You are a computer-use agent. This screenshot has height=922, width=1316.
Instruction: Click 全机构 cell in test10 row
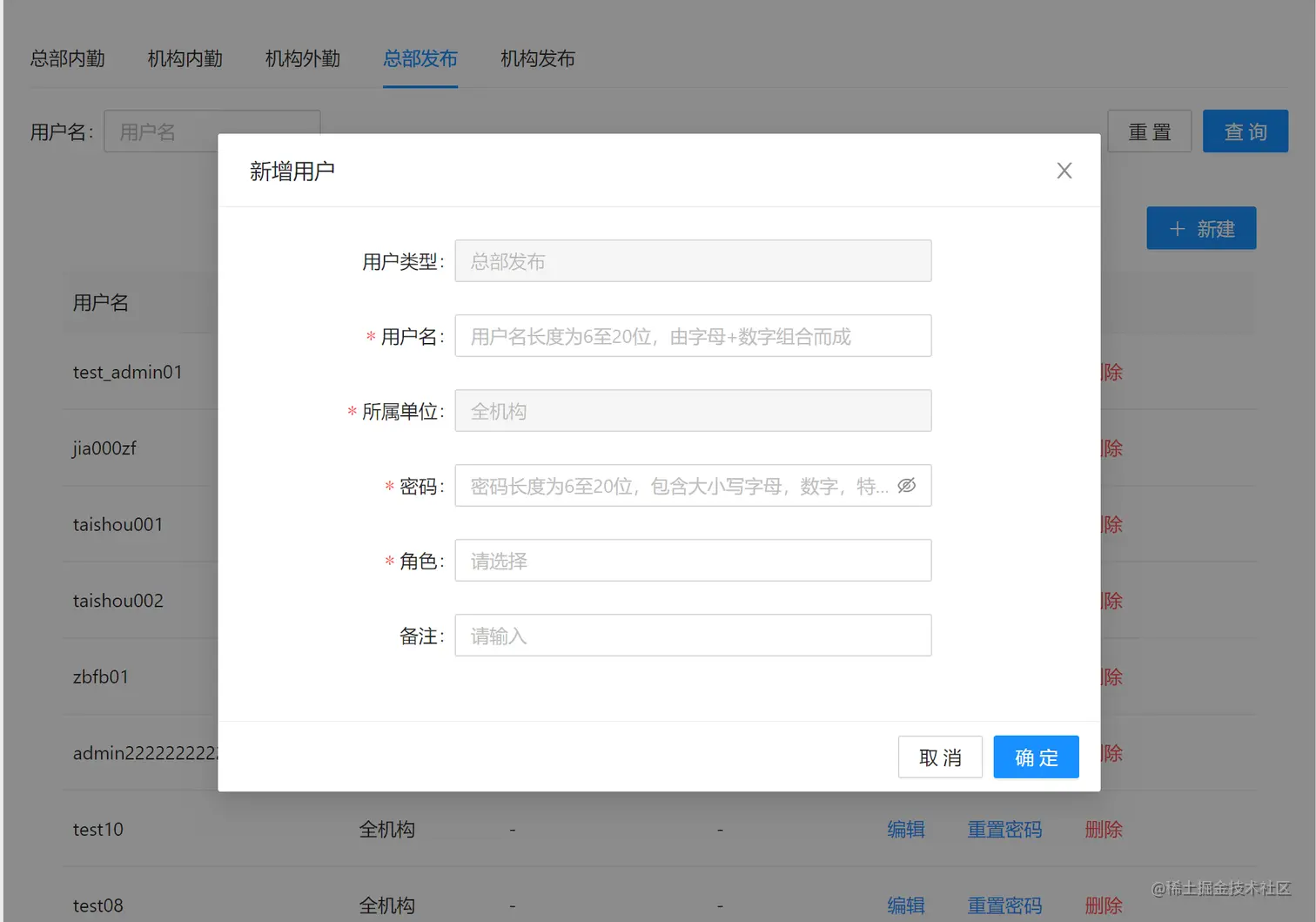click(x=387, y=830)
